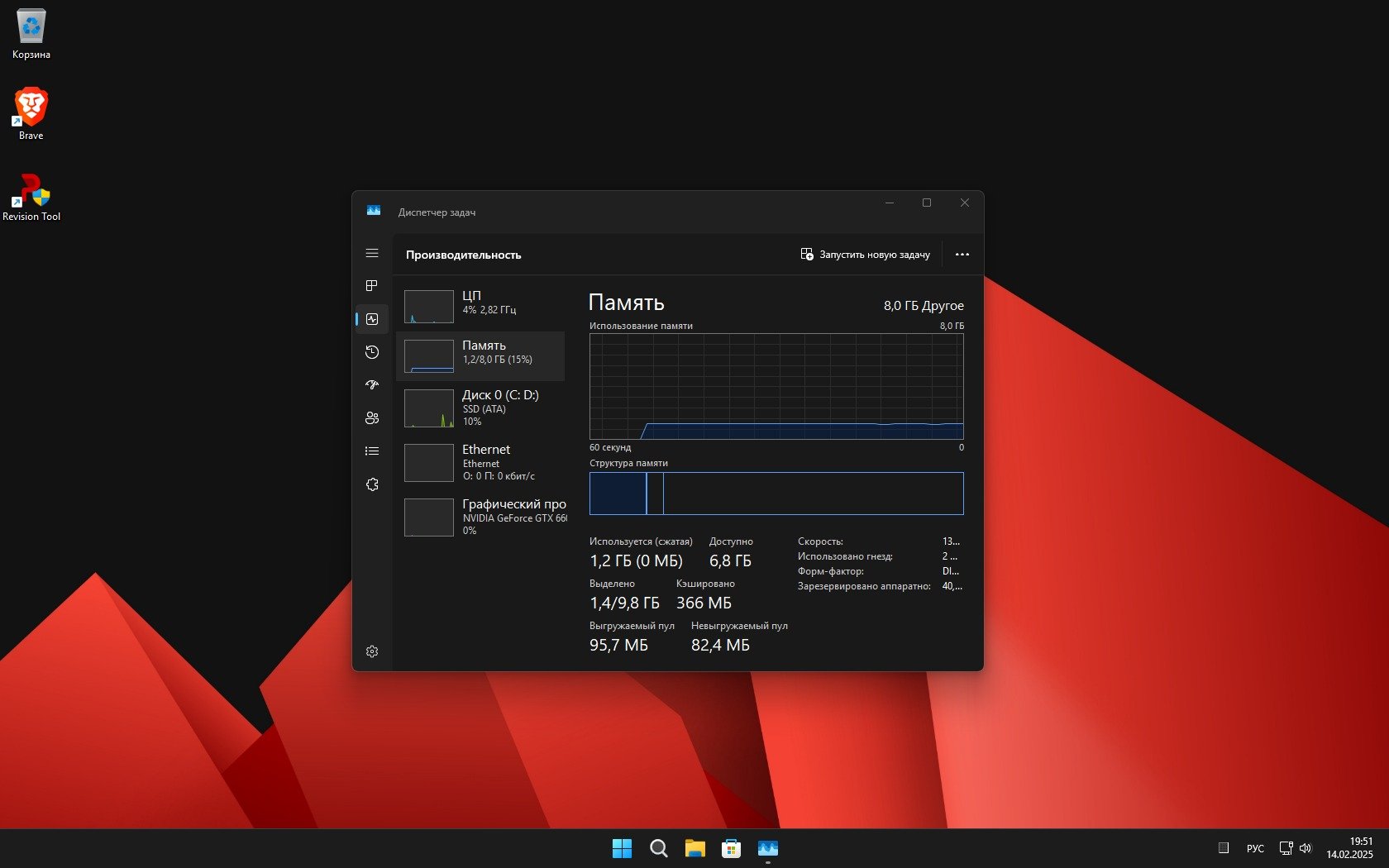Select the ЦП performance item
This screenshot has width=1389, height=868.
tap(480, 306)
